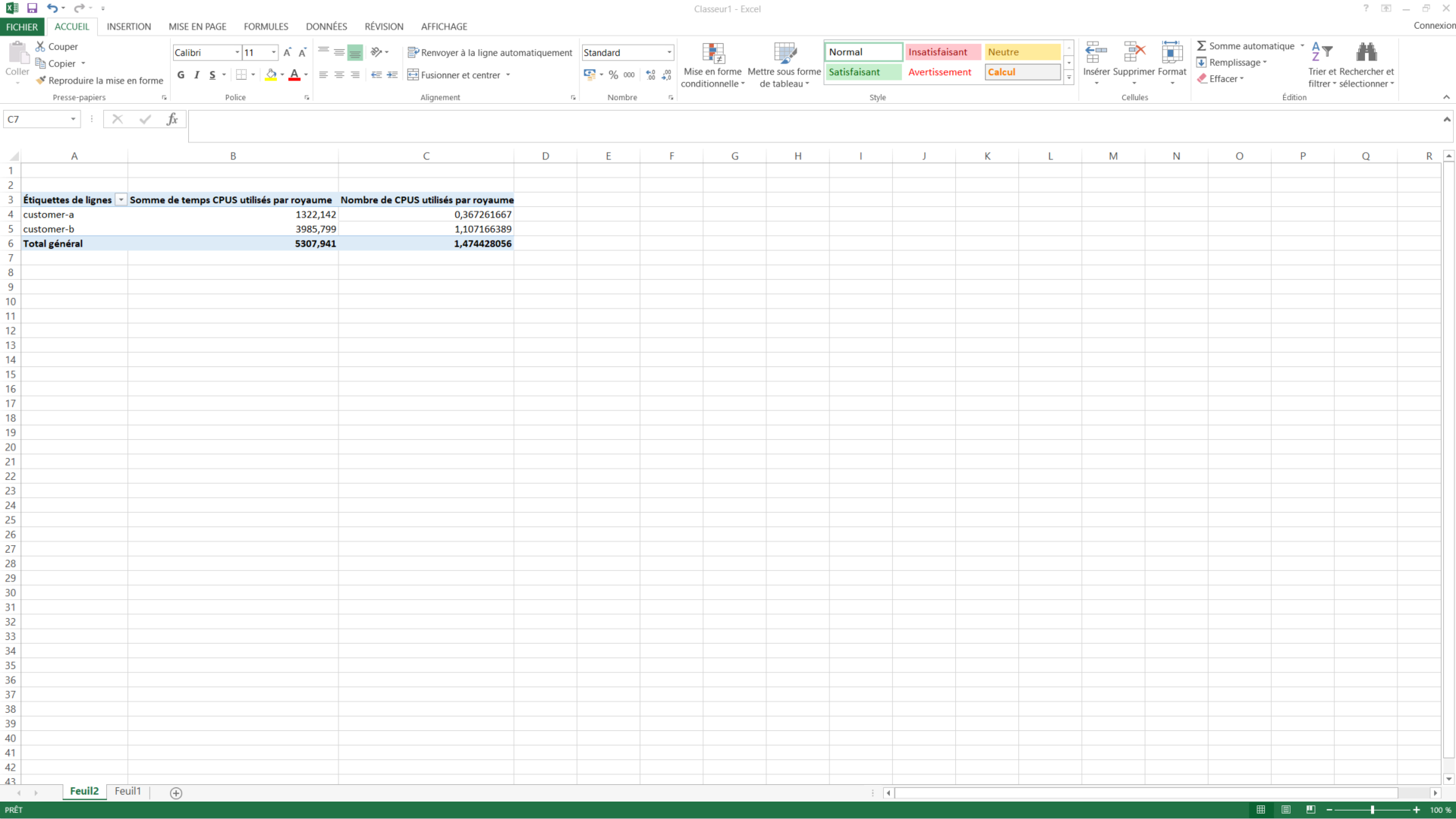The image size is (1456, 819).
Task: Expand the Standard number format dropdown
Action: tap(668, 52)
